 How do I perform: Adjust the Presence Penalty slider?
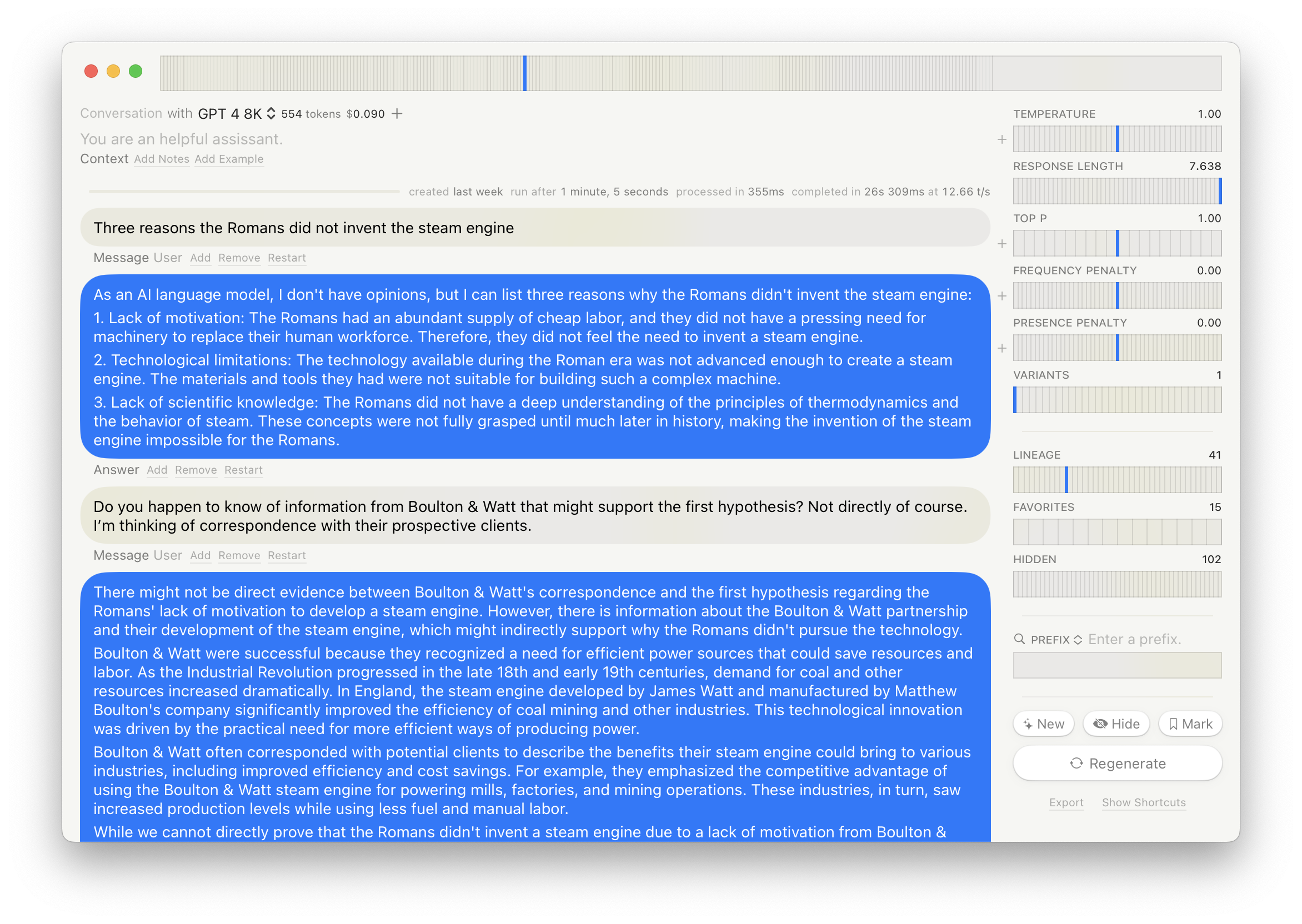(1117, 348)
